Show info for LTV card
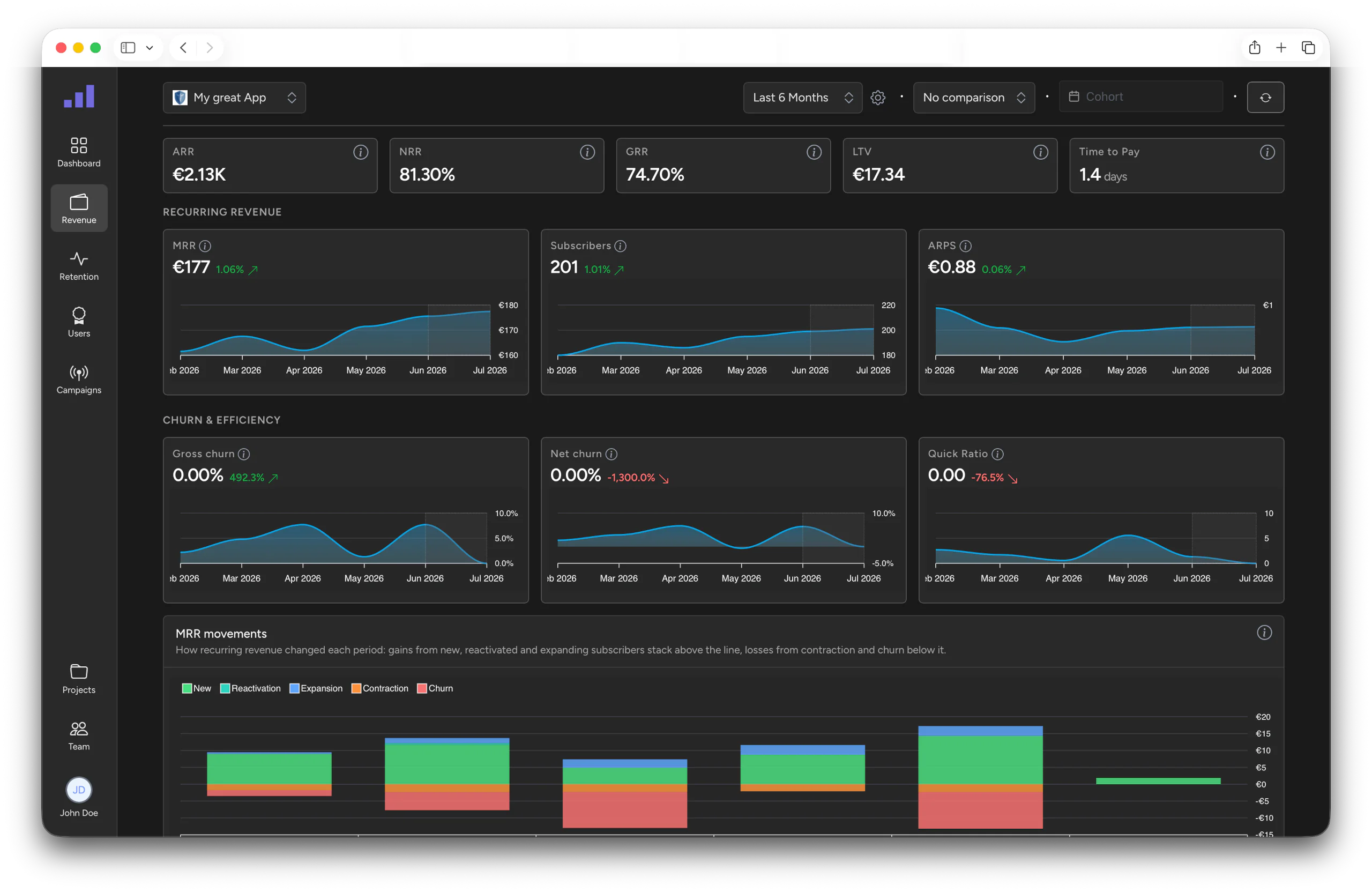The width and height of the screenshot is (1372, 892). click(1040, 152)
